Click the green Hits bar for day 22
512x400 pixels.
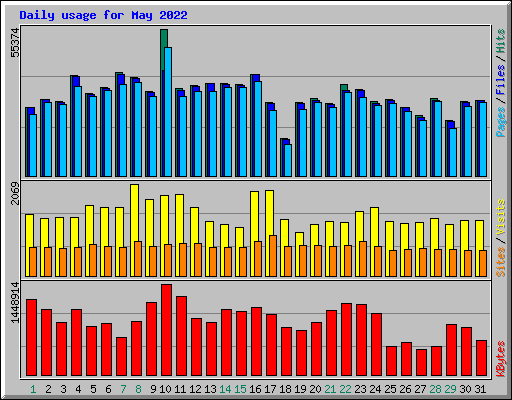344,87
